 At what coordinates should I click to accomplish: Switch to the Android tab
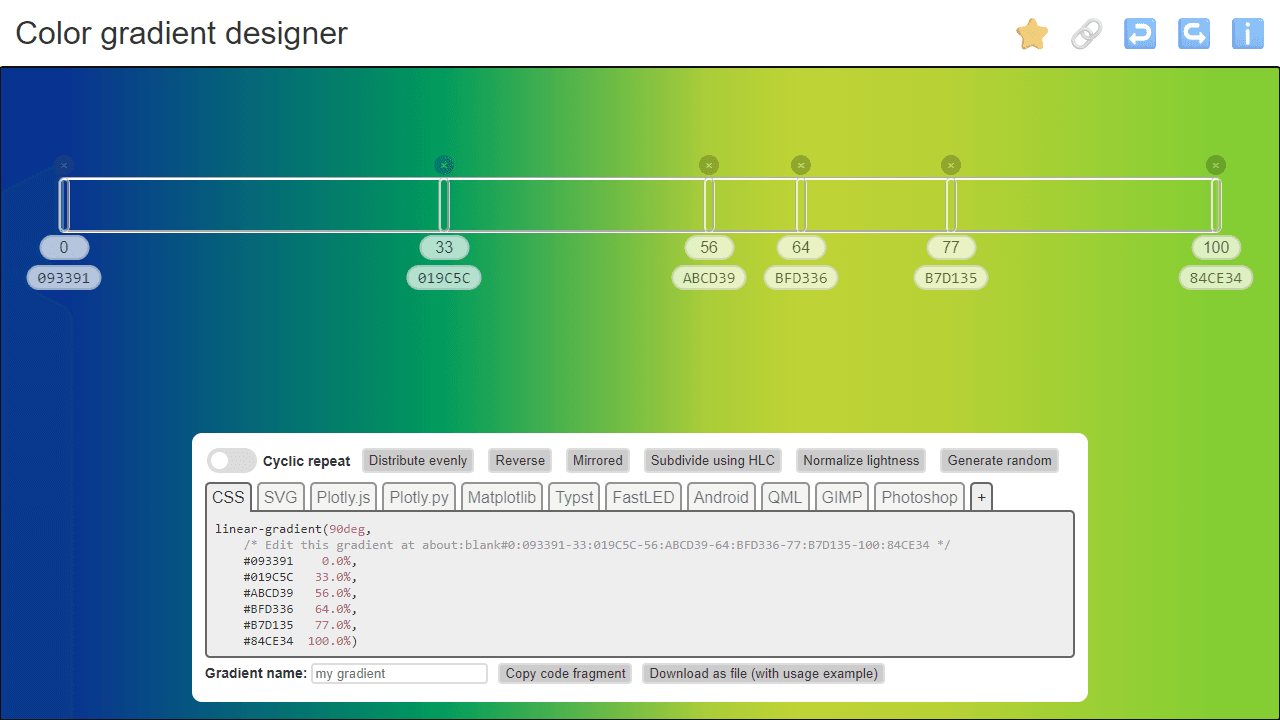(721, 497)
